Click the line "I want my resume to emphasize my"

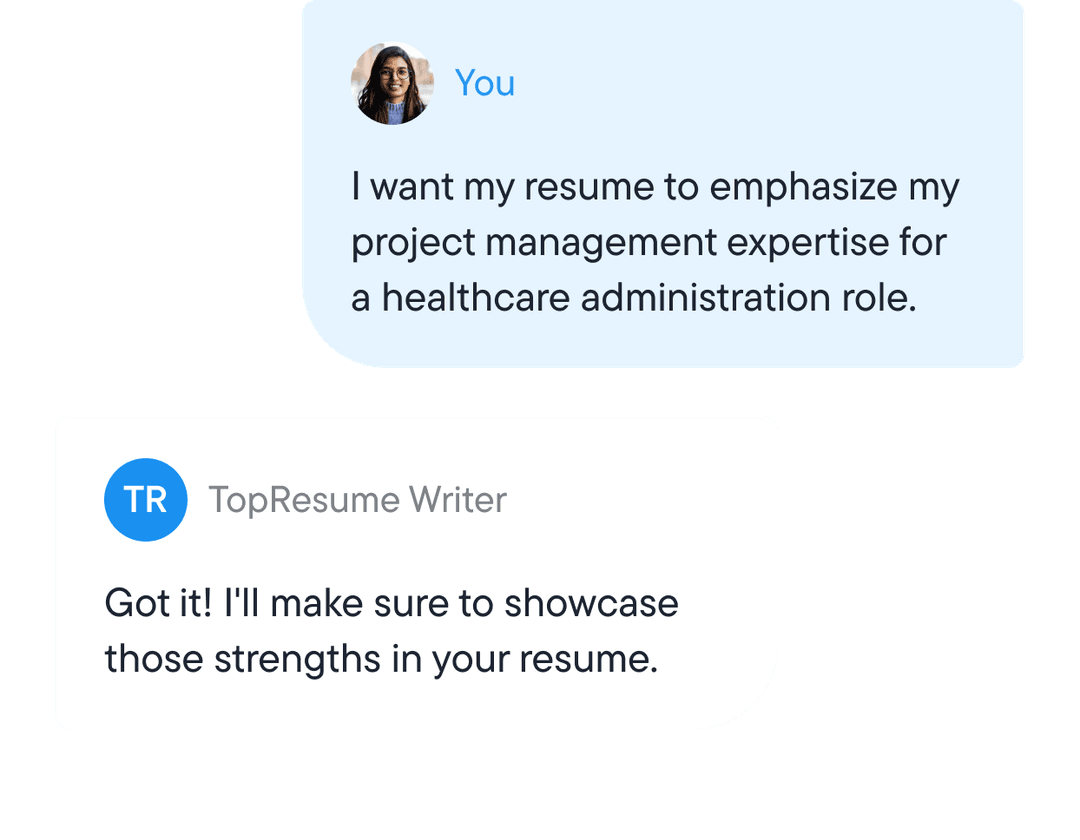tap(655, 188)
